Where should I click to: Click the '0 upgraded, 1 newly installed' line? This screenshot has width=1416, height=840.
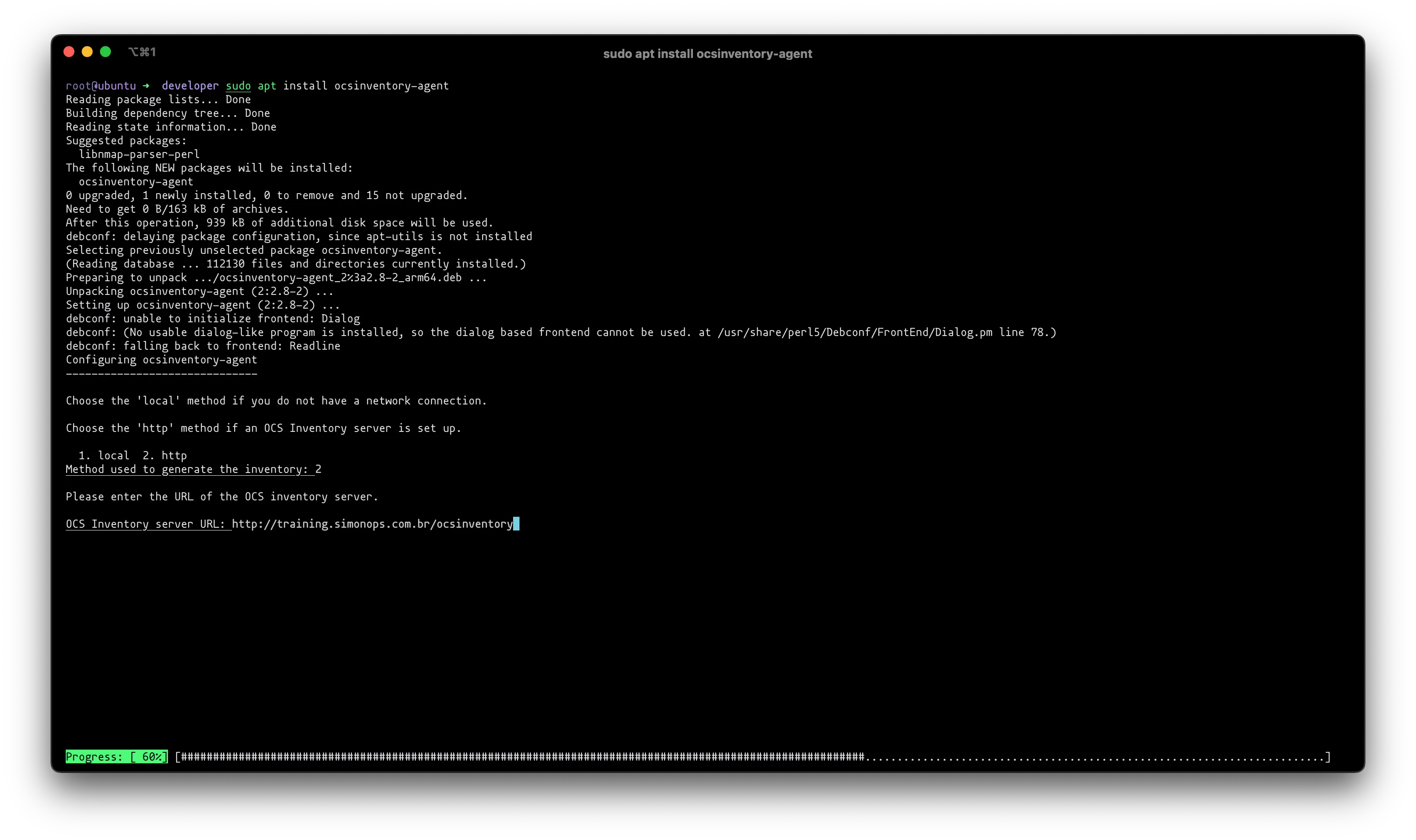pyautogui.click(x=267, y=195)
